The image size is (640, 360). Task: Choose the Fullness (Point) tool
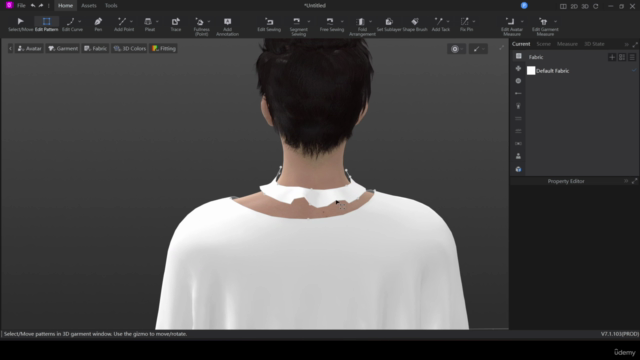click(x=200, y=27)
